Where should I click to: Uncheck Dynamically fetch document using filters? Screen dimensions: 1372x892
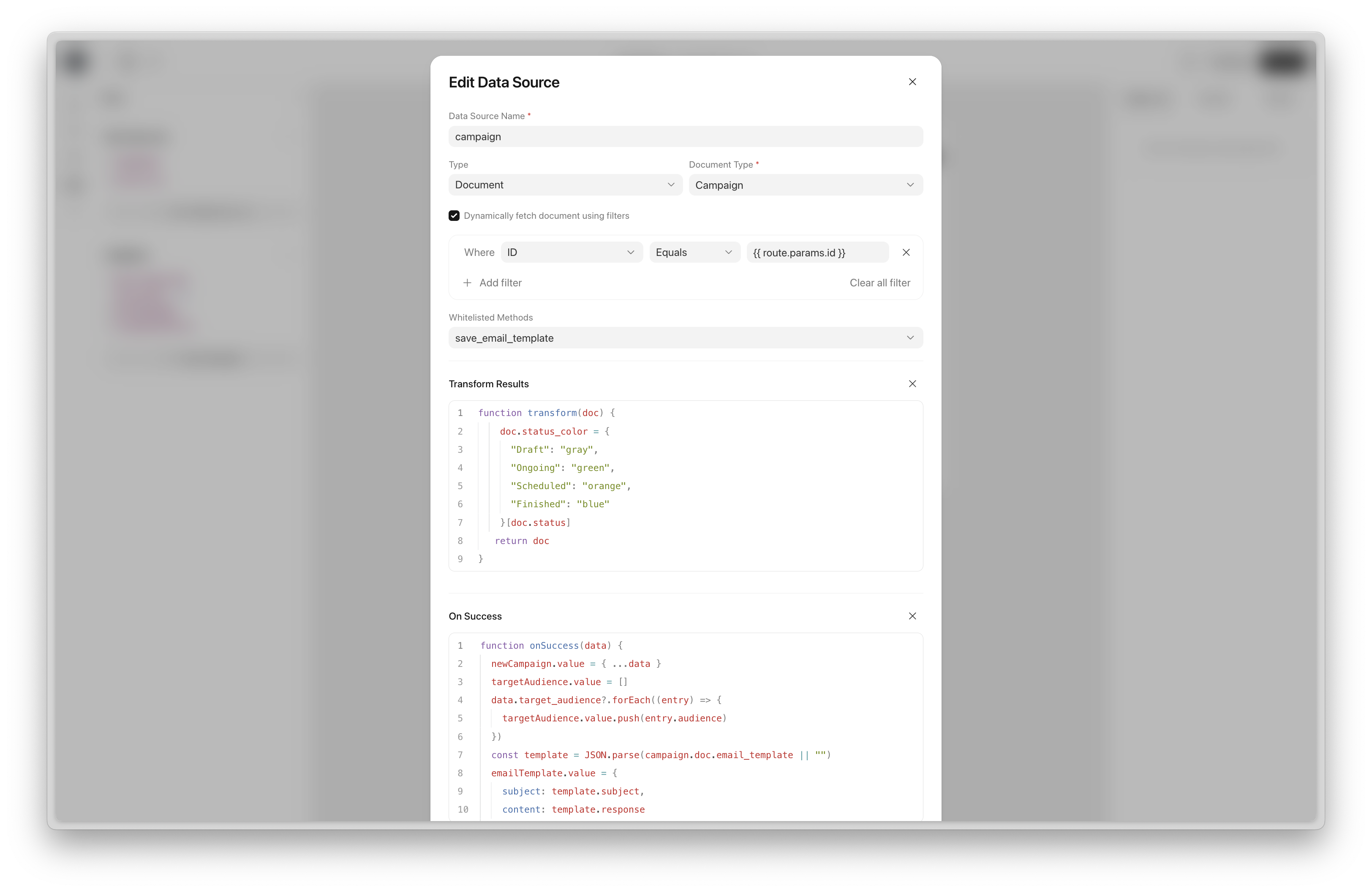point(454,215)
